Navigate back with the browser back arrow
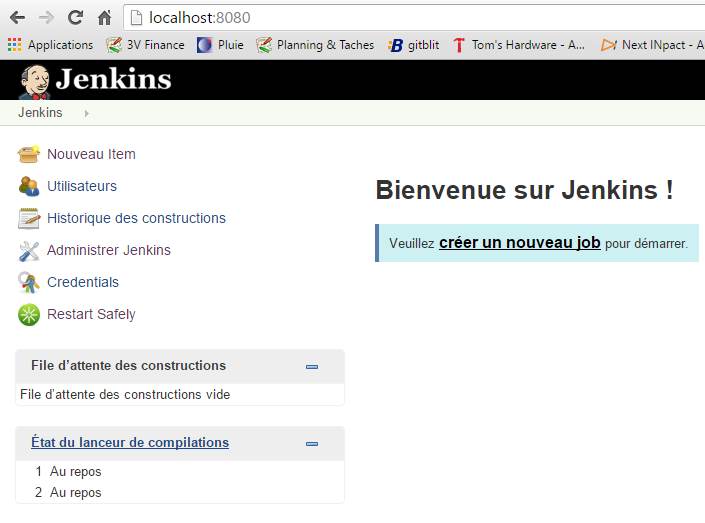705x523 pixels. coord(17,17)
